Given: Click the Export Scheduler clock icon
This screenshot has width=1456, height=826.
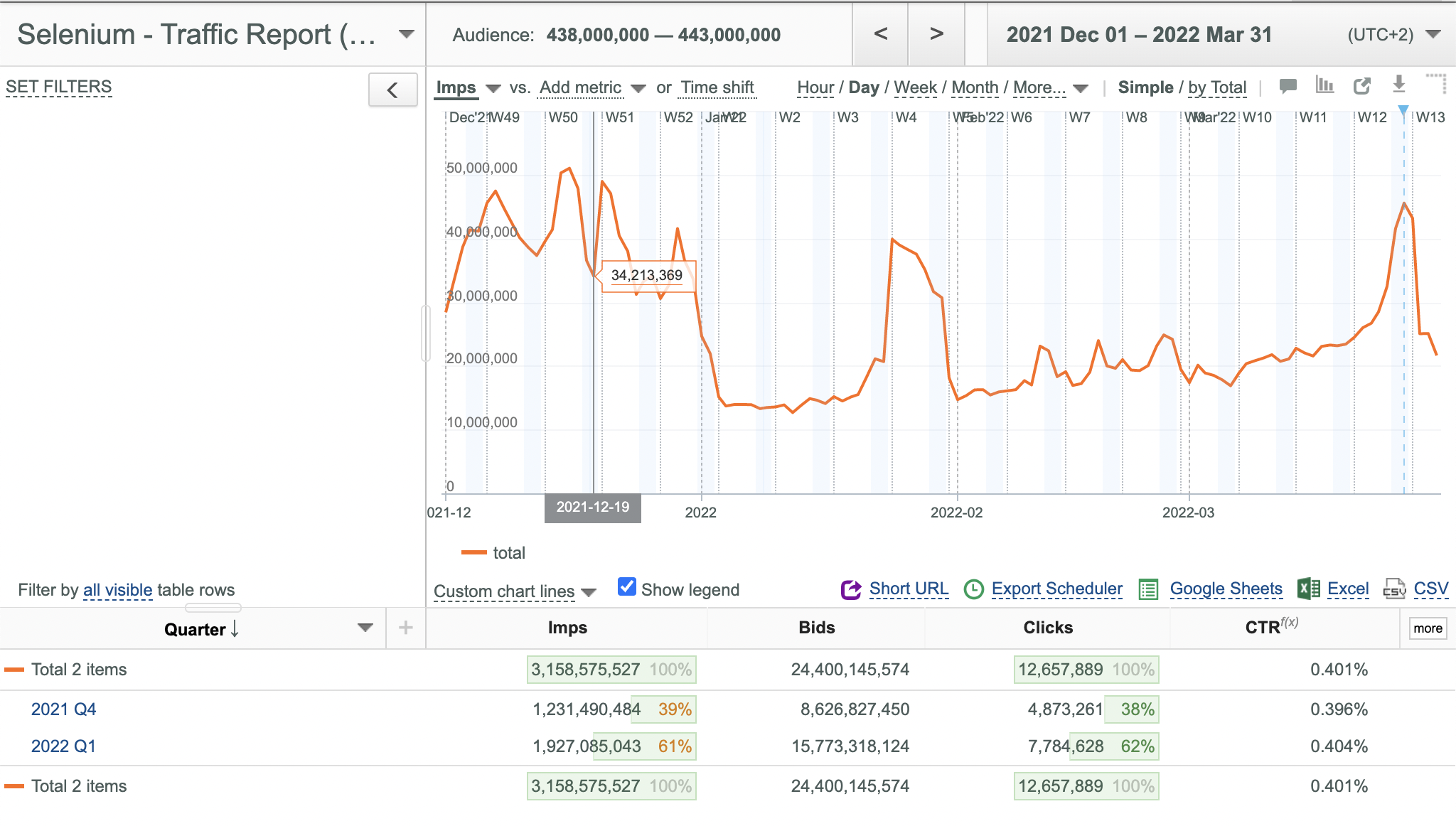Looking at the screenshot, I should pos(973,589).
